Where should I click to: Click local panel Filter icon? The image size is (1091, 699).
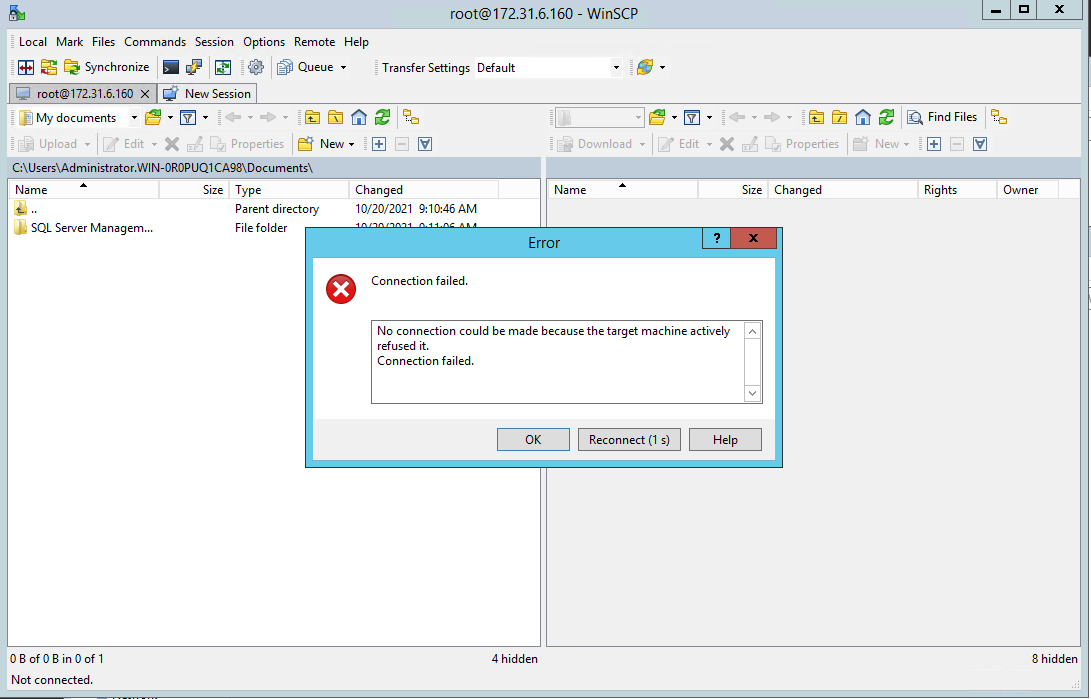point(188,118)
